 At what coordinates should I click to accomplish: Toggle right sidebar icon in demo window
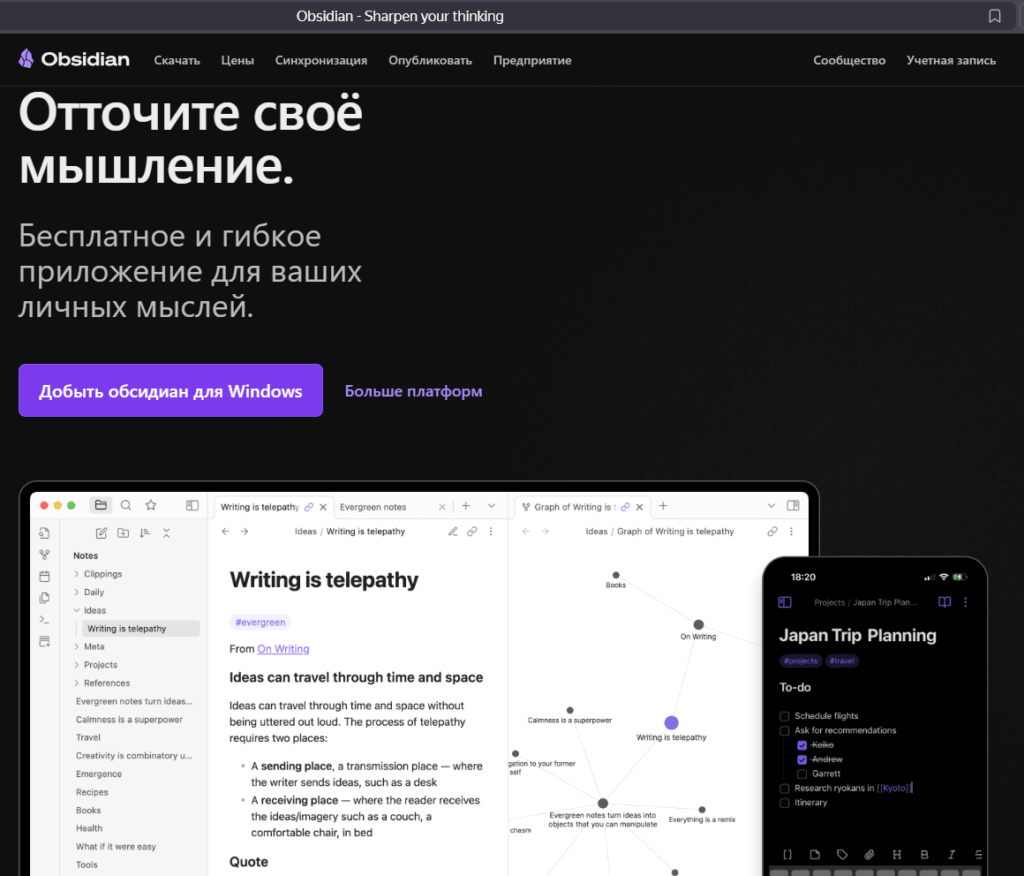pos(793,506)
